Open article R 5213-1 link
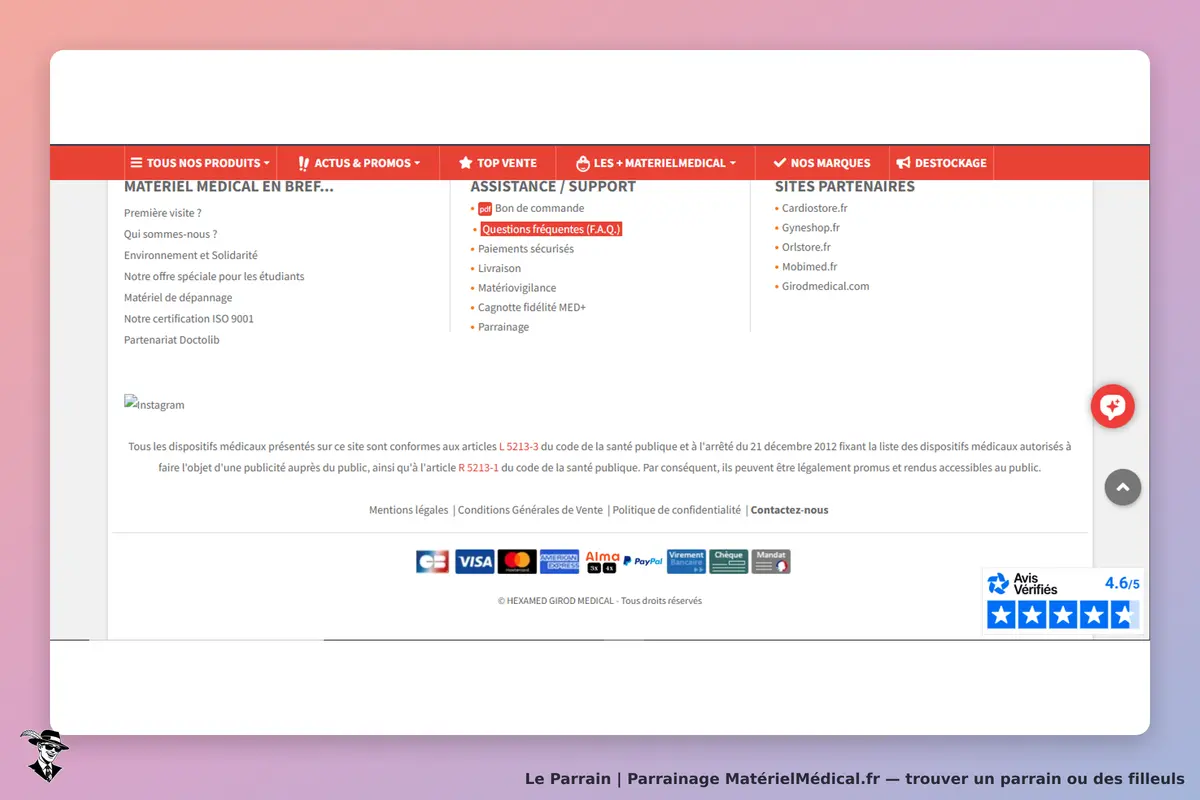 478,467
